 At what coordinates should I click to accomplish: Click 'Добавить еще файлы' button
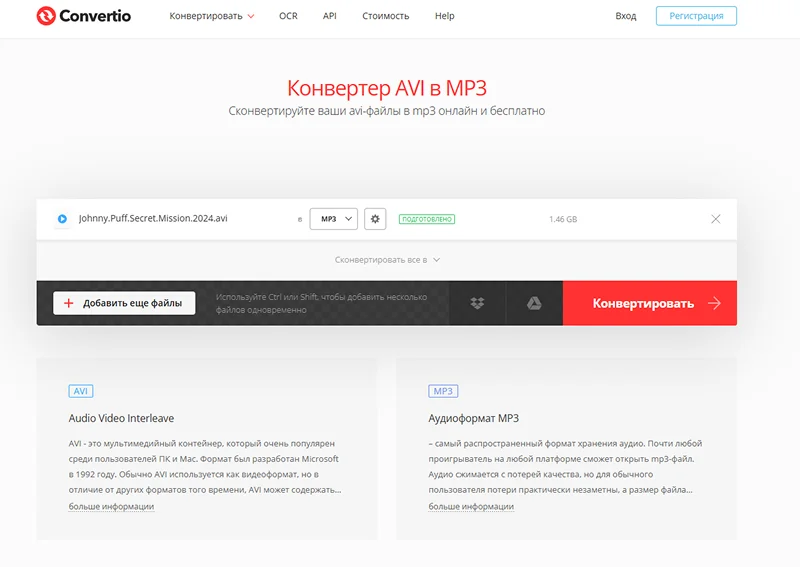(124, 303)
